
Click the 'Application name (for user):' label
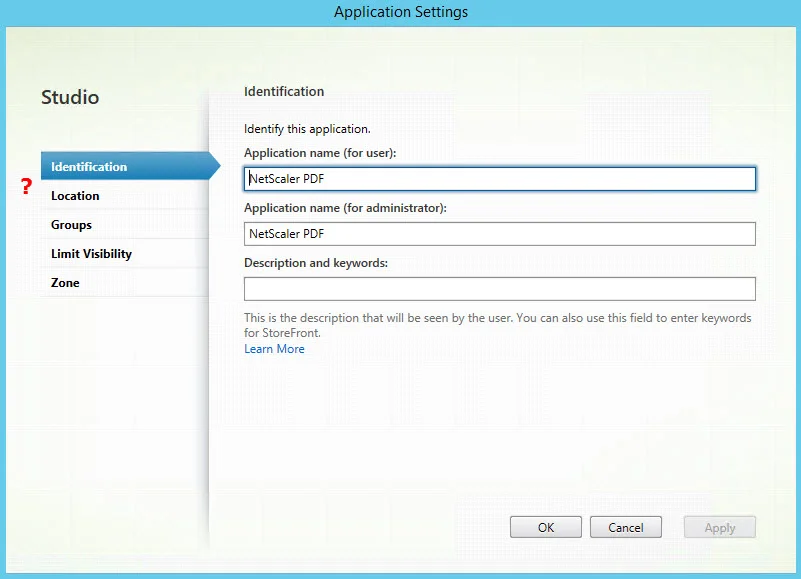[320, 153]
